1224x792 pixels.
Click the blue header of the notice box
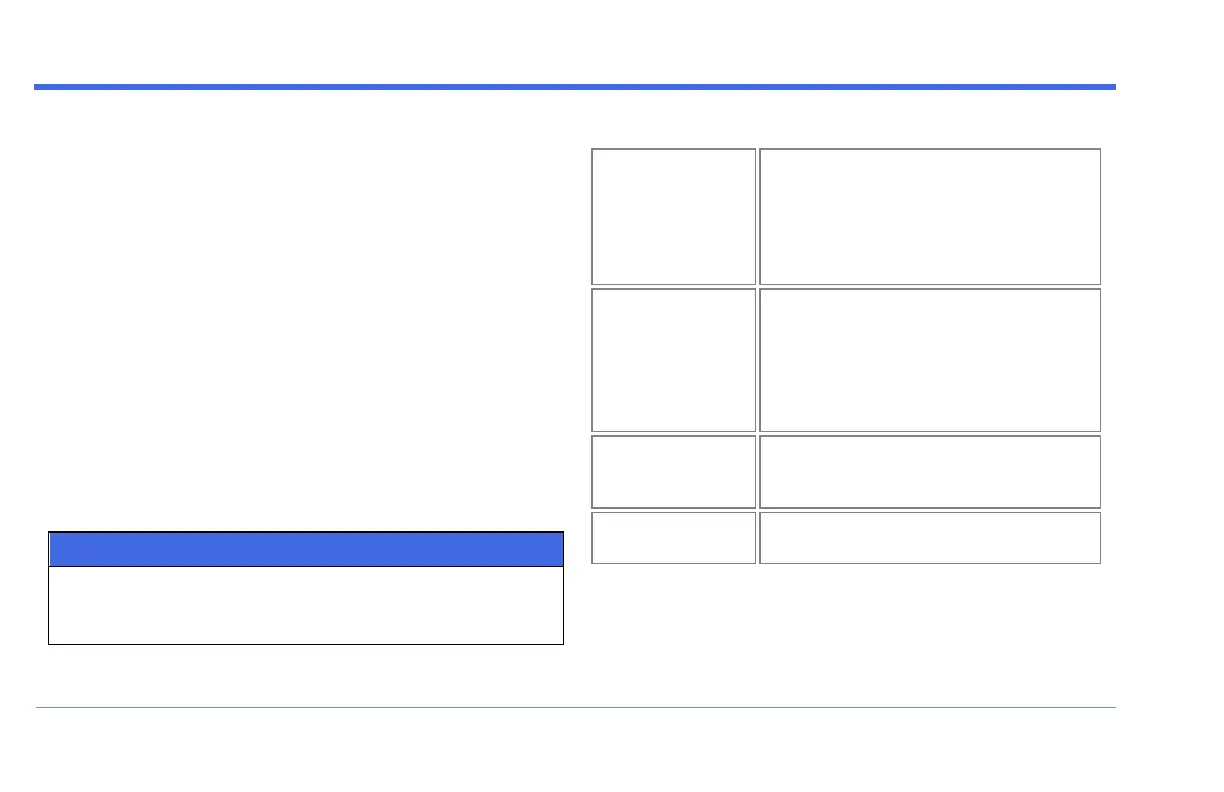coord(306,550)
